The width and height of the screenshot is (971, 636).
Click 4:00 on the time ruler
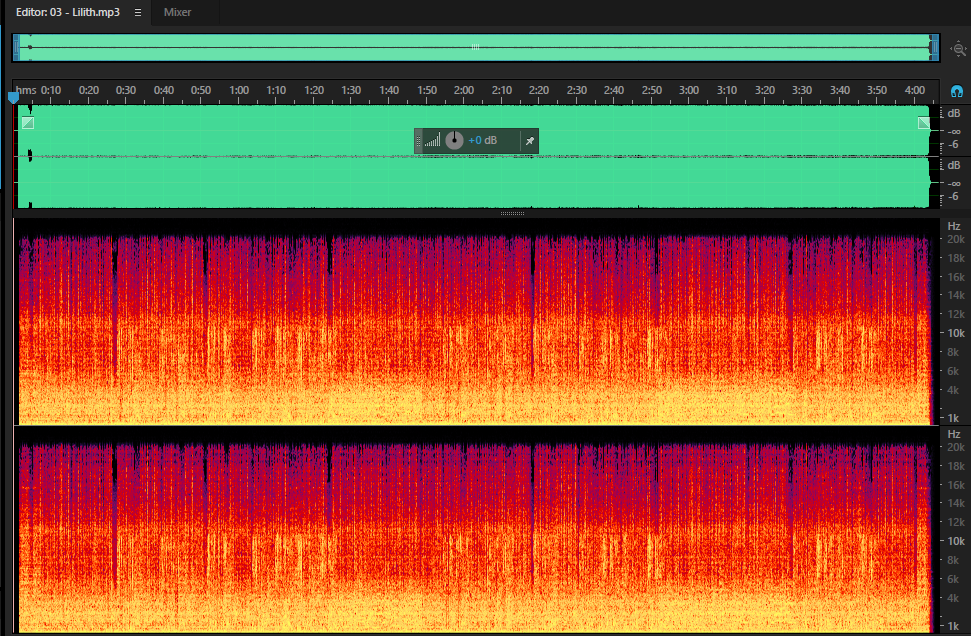(915, 90)
